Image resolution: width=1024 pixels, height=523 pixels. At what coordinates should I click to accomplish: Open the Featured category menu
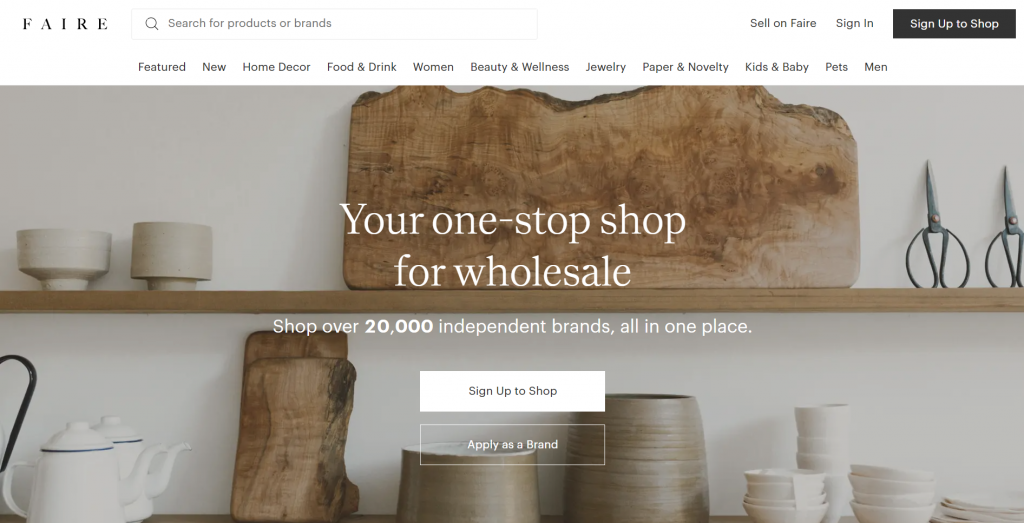click(162, 67)
